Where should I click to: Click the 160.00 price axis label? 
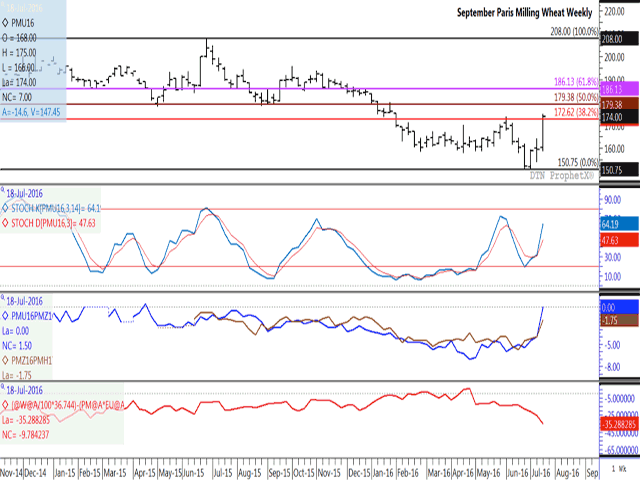614,149
